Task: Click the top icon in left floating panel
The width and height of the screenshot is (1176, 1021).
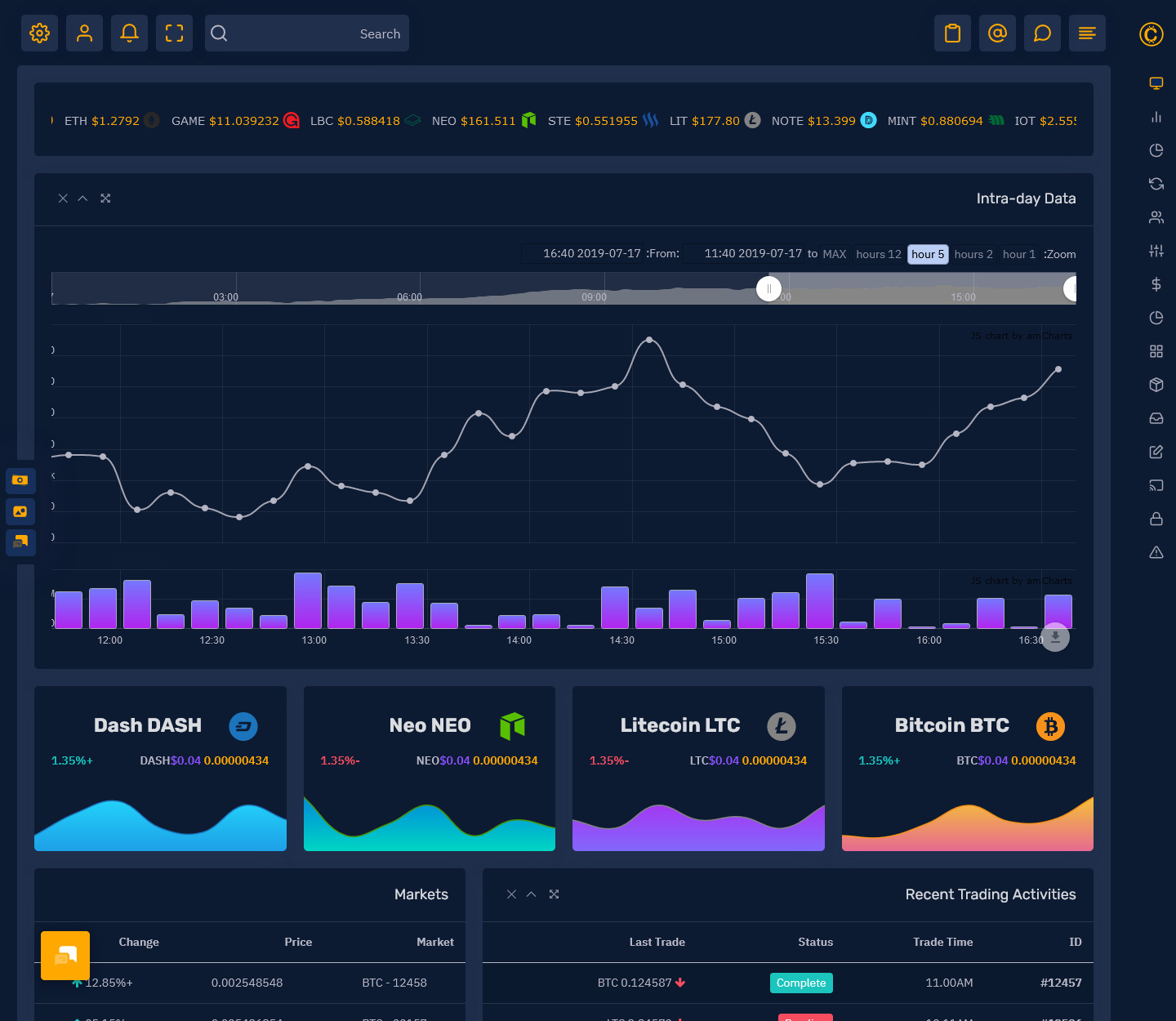Action: (x=20, y=480)
